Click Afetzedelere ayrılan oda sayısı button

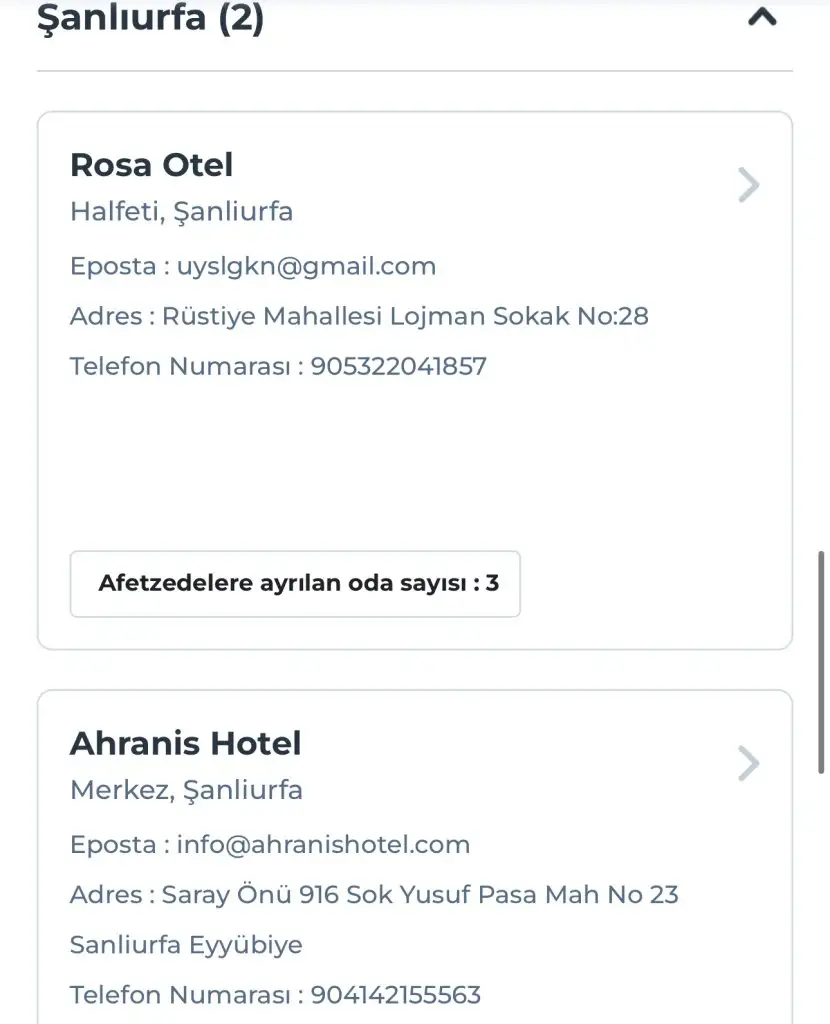[295, 583]
